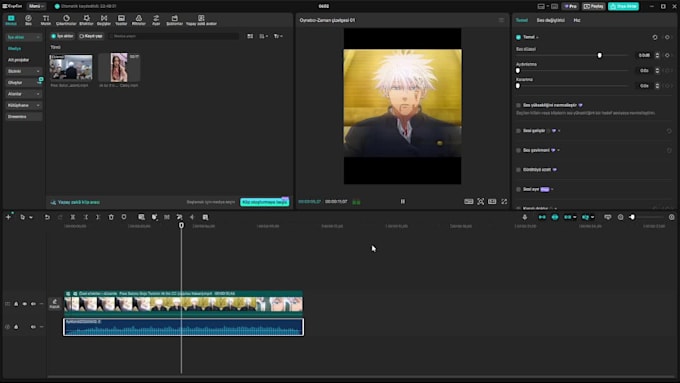Click the Karartma (fade out) slider handle

[x=518, y=86]
